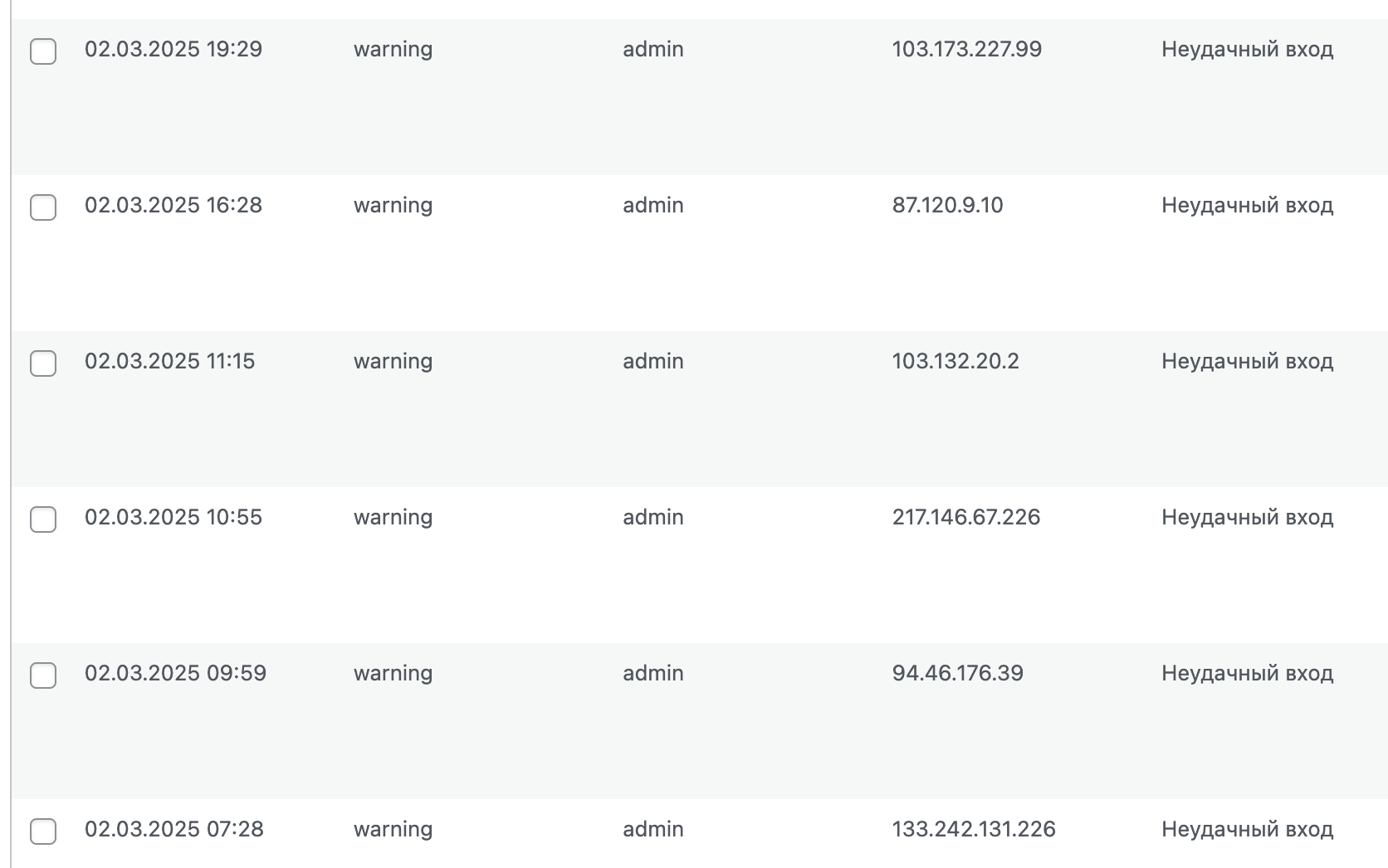Enable the checkbox for the 07:28 entry
Image resolution: width=1388 pixels, height=868 pixels.
tap(43, 831)
